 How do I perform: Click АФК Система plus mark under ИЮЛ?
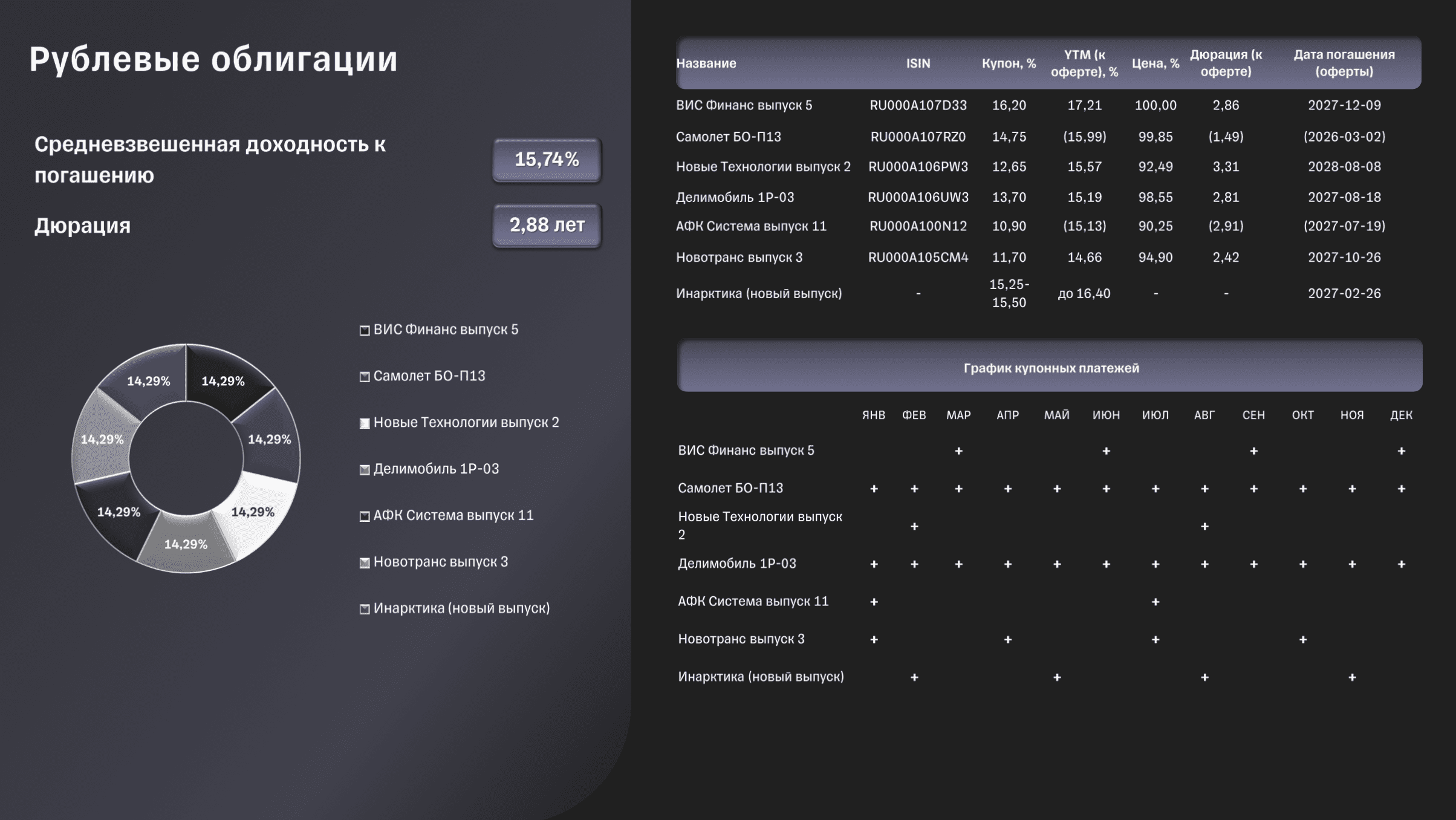(1155, 602)
